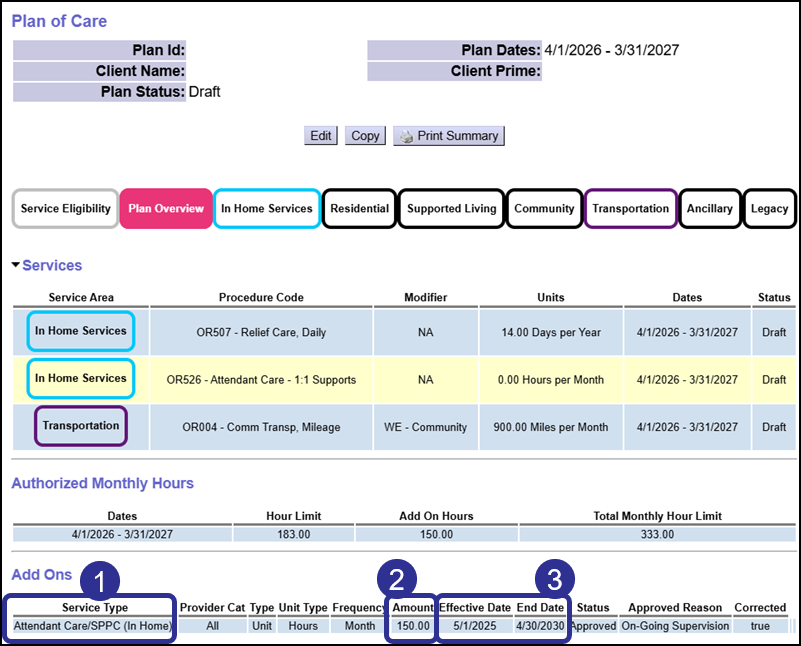Viewport: 801px width, 646px height.
Task: Click the In Home Services link for OR507
Action: [80, 330]
